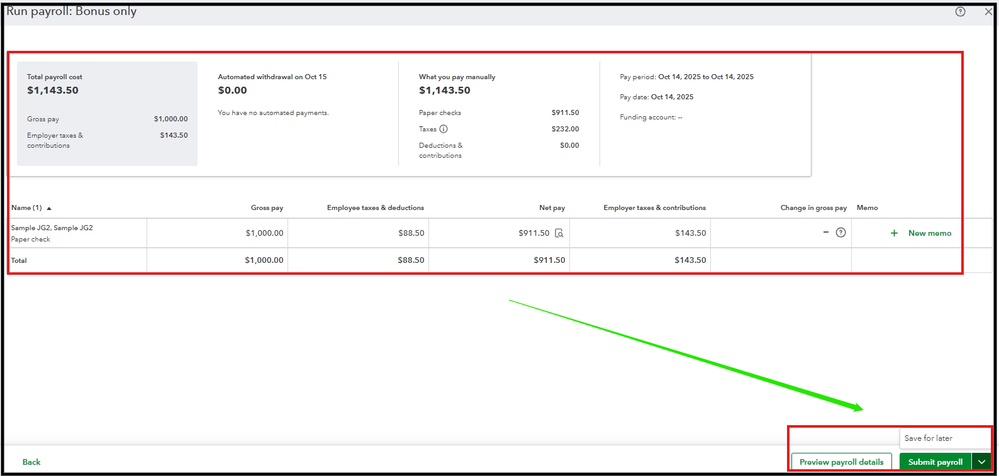Go Back to previous step
The height and width of the screenshot is (476, 999).
click(x=31, y=462)
